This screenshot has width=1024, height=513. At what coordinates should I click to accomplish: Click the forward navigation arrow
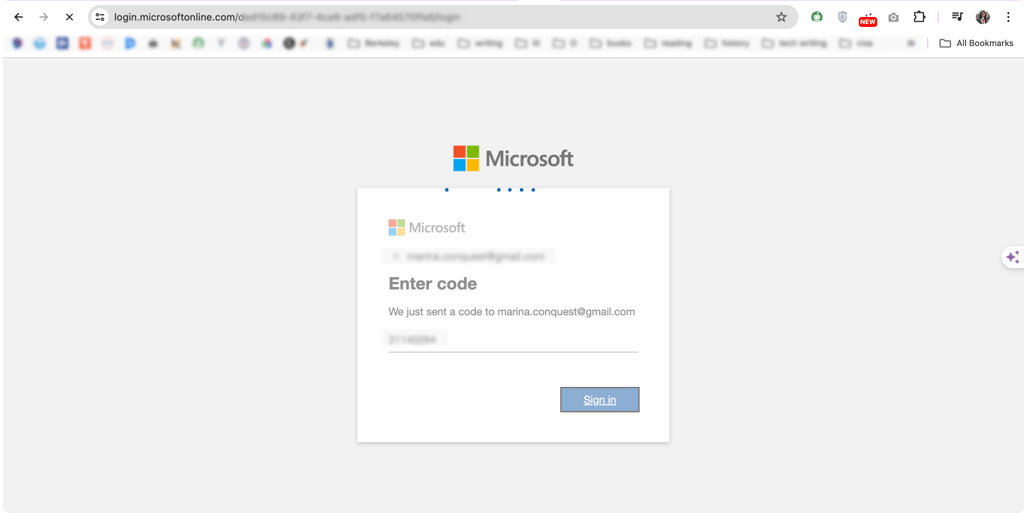44,17
